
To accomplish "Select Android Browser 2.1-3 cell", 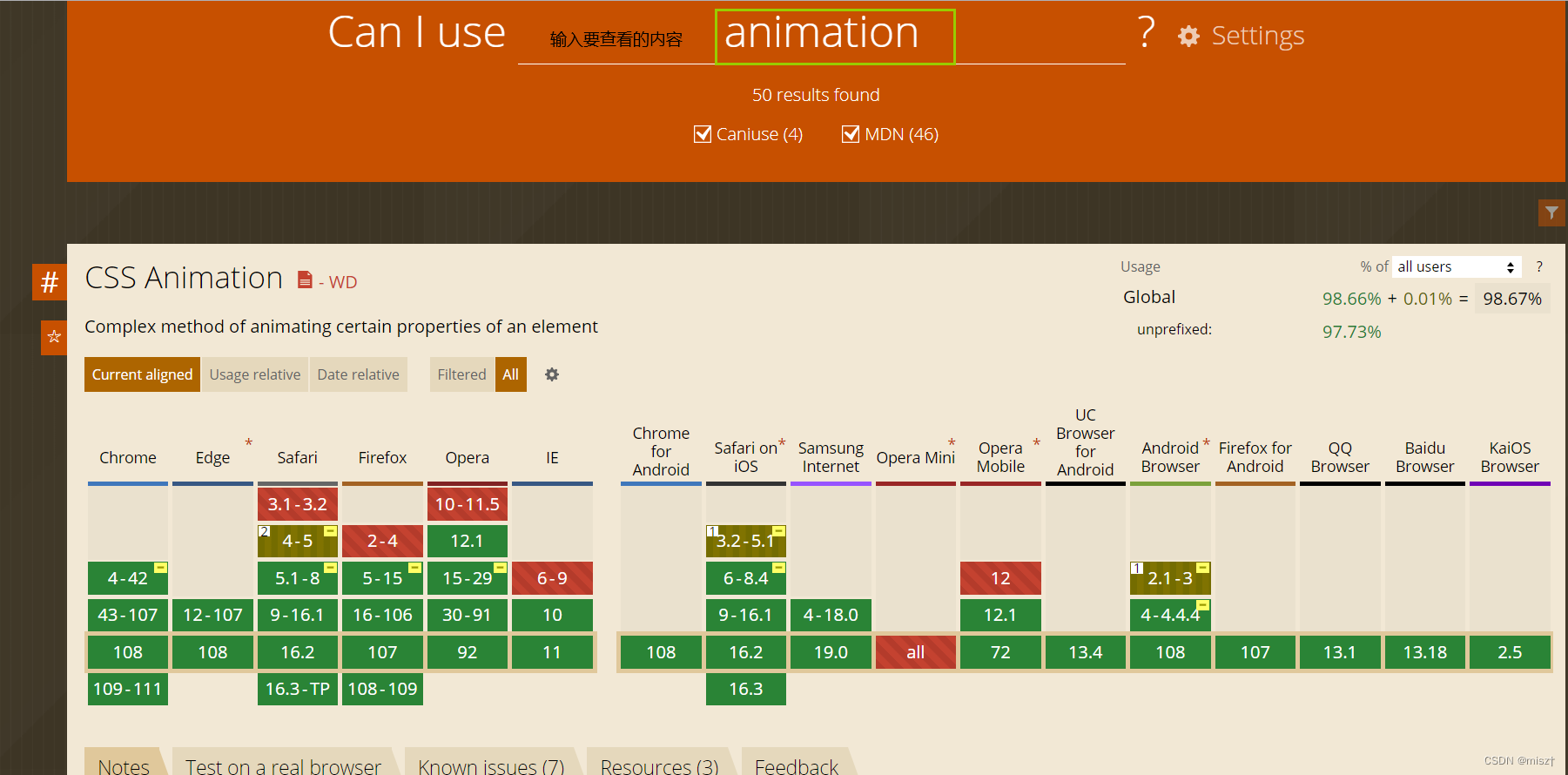I will coord(1170,578).
